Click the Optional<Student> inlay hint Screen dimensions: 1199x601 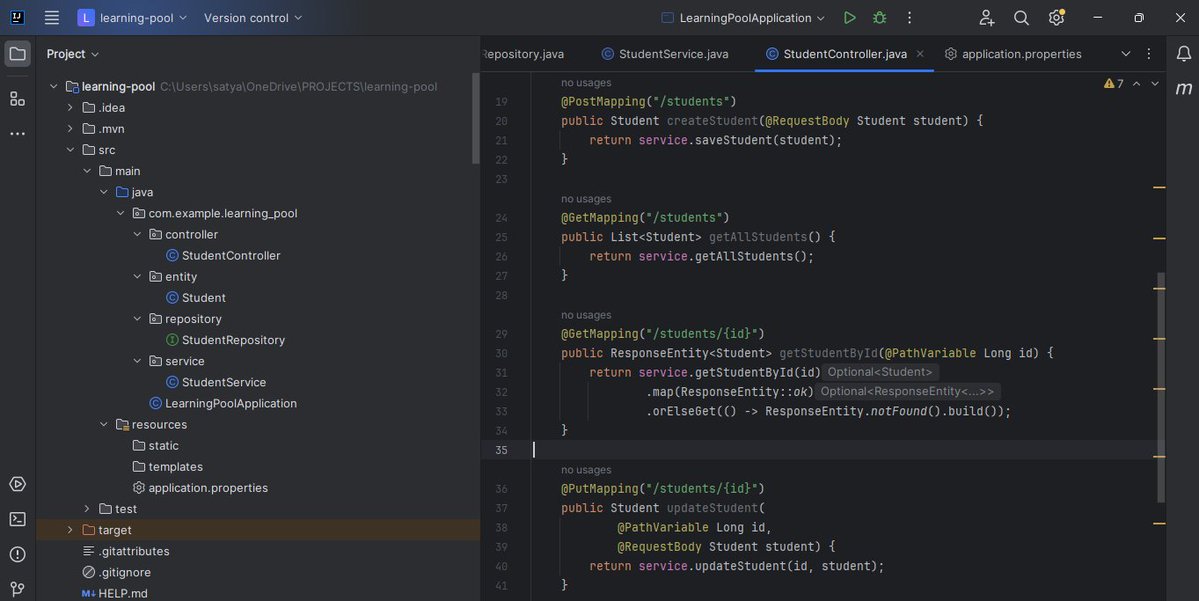pyautogui.click(x=879, y=372)
